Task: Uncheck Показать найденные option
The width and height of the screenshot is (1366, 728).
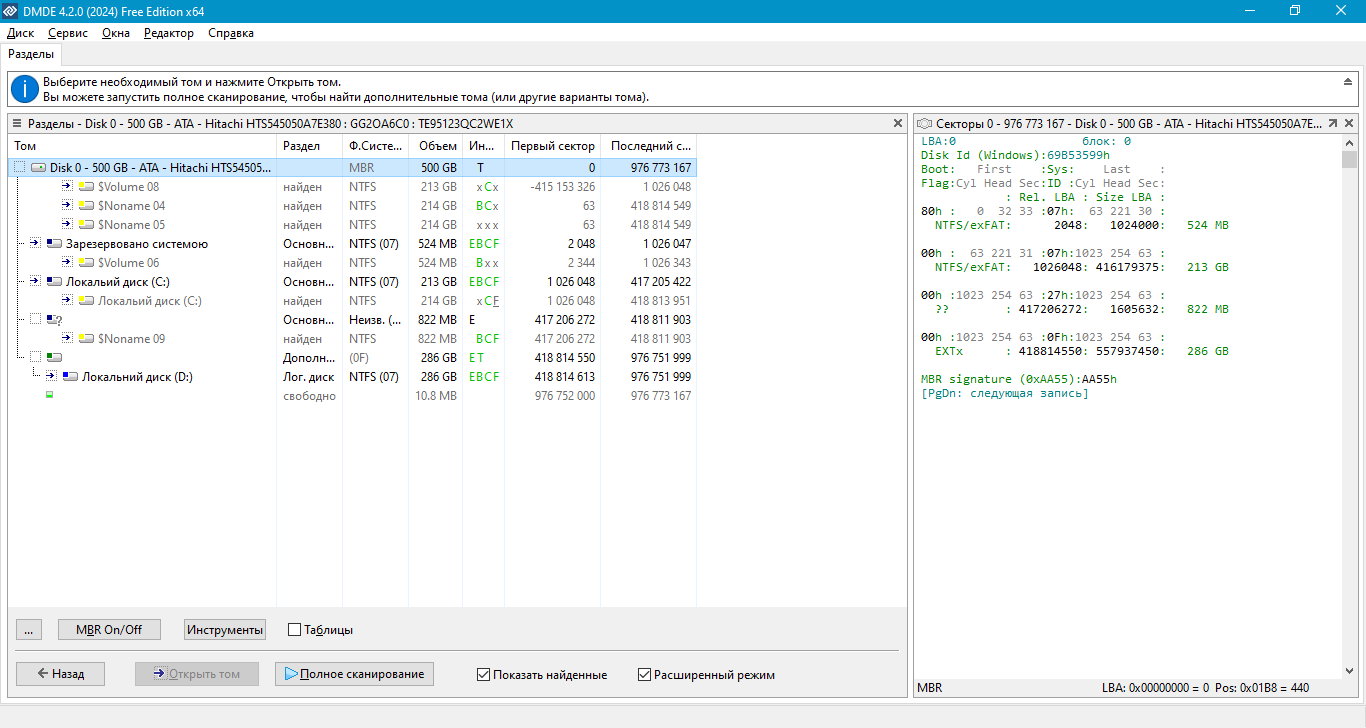Action: point(484,675)
